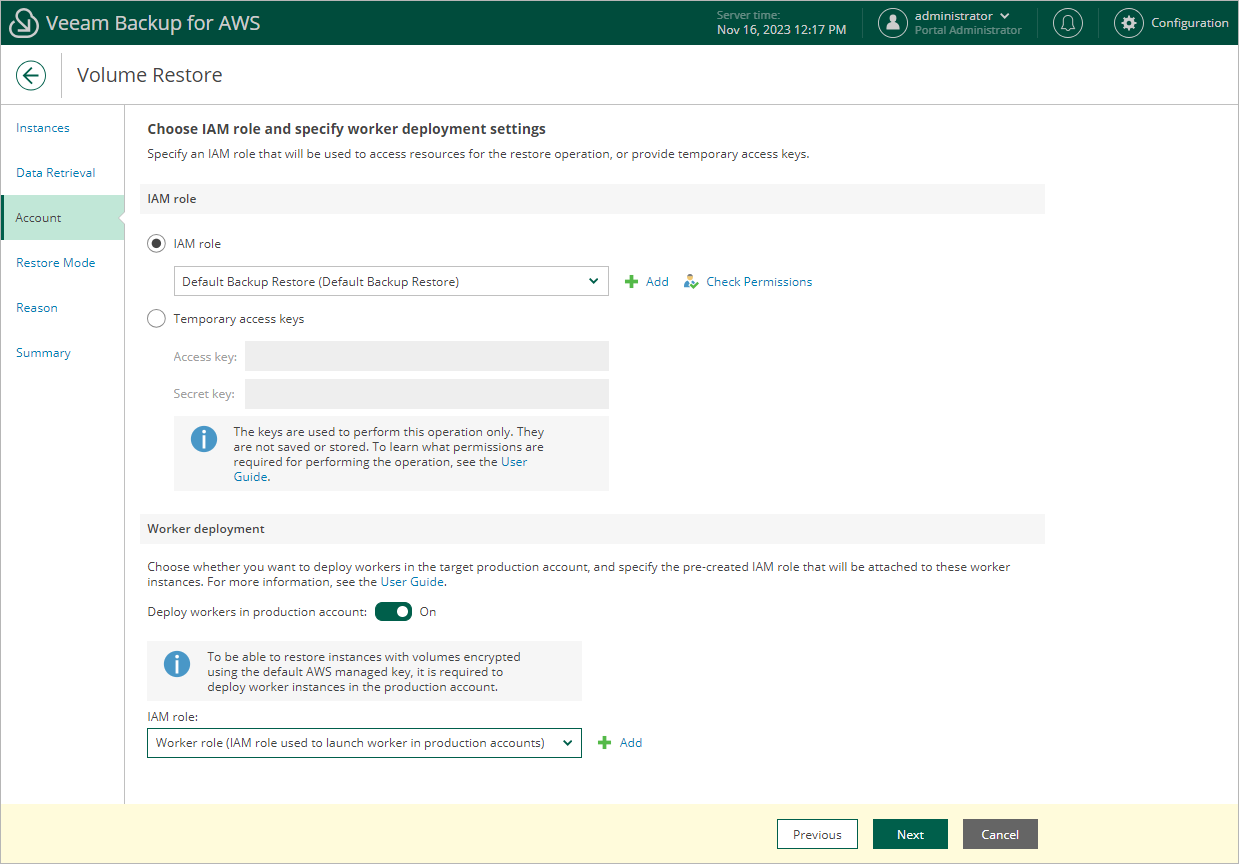Click the Configuration gear icon

tap(1129, 23)
